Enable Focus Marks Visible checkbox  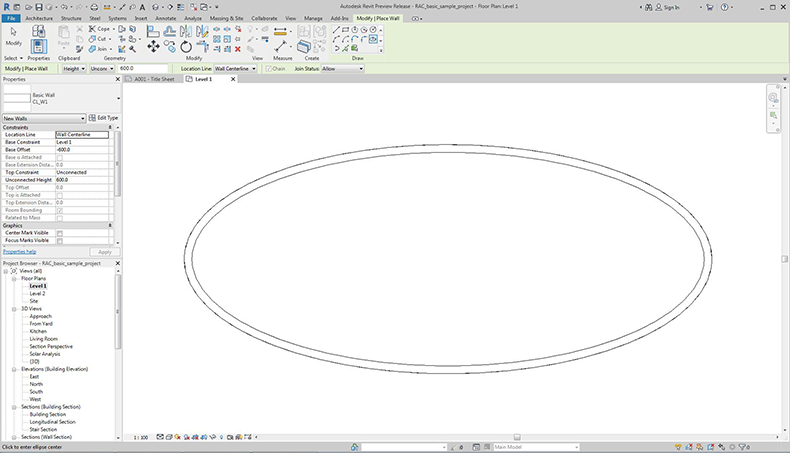click(60, 241)
